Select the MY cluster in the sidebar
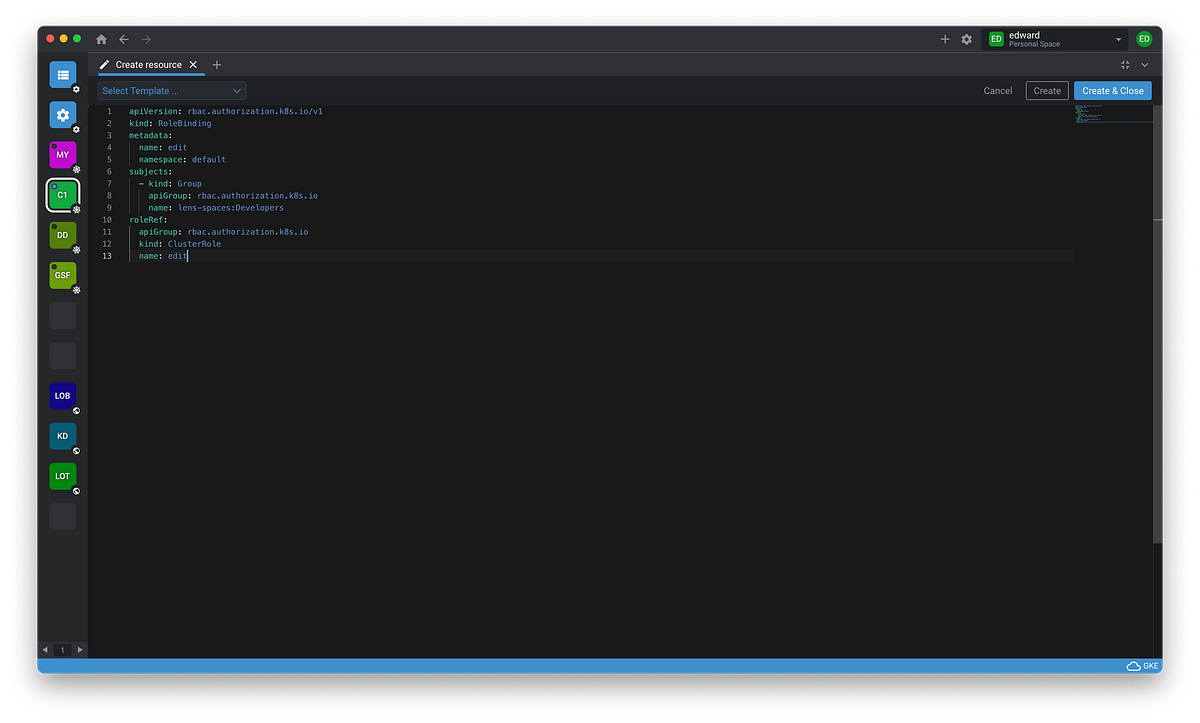 click(x=62, y=155)
